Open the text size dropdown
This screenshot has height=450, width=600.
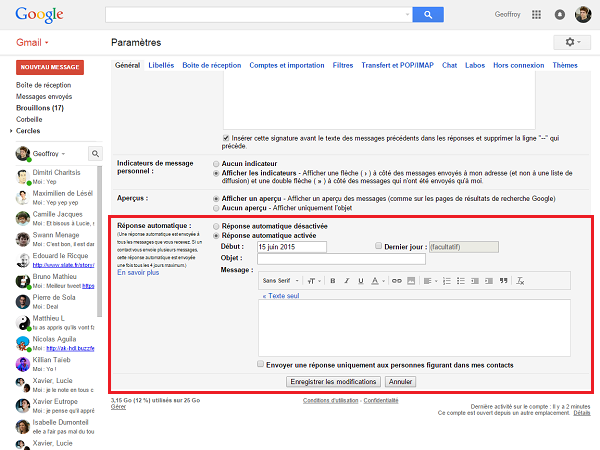tap(314, 281)
